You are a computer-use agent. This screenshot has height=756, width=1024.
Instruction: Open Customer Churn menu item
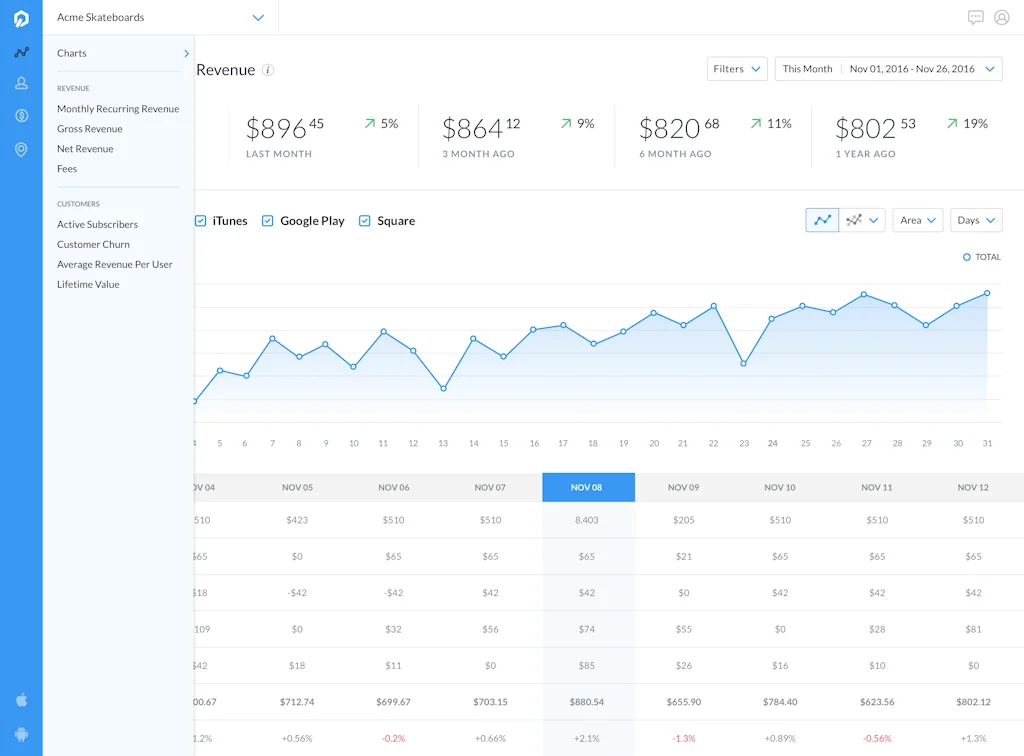point(93,244)
